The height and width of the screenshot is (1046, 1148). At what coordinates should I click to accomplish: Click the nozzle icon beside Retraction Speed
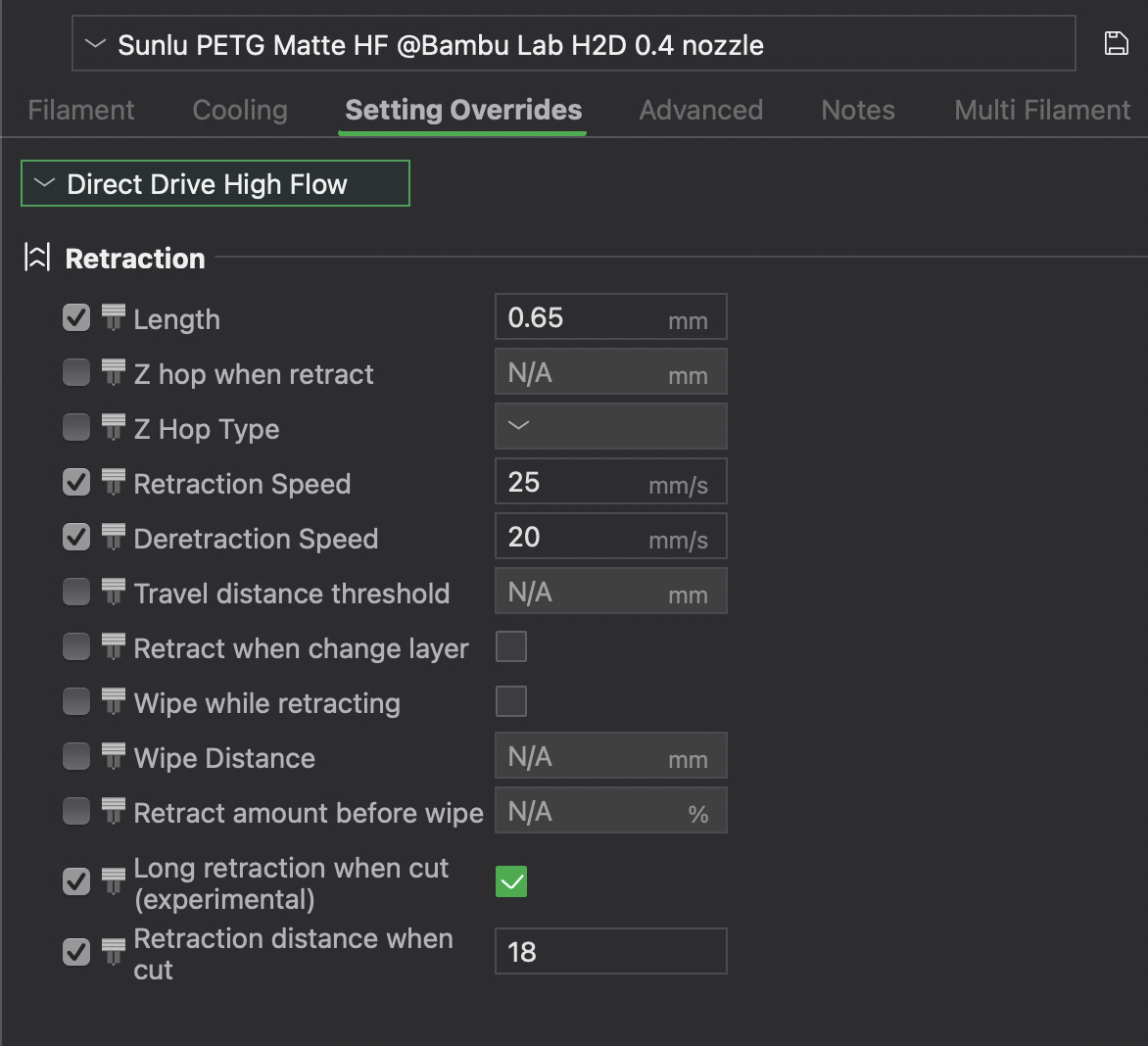113,483
